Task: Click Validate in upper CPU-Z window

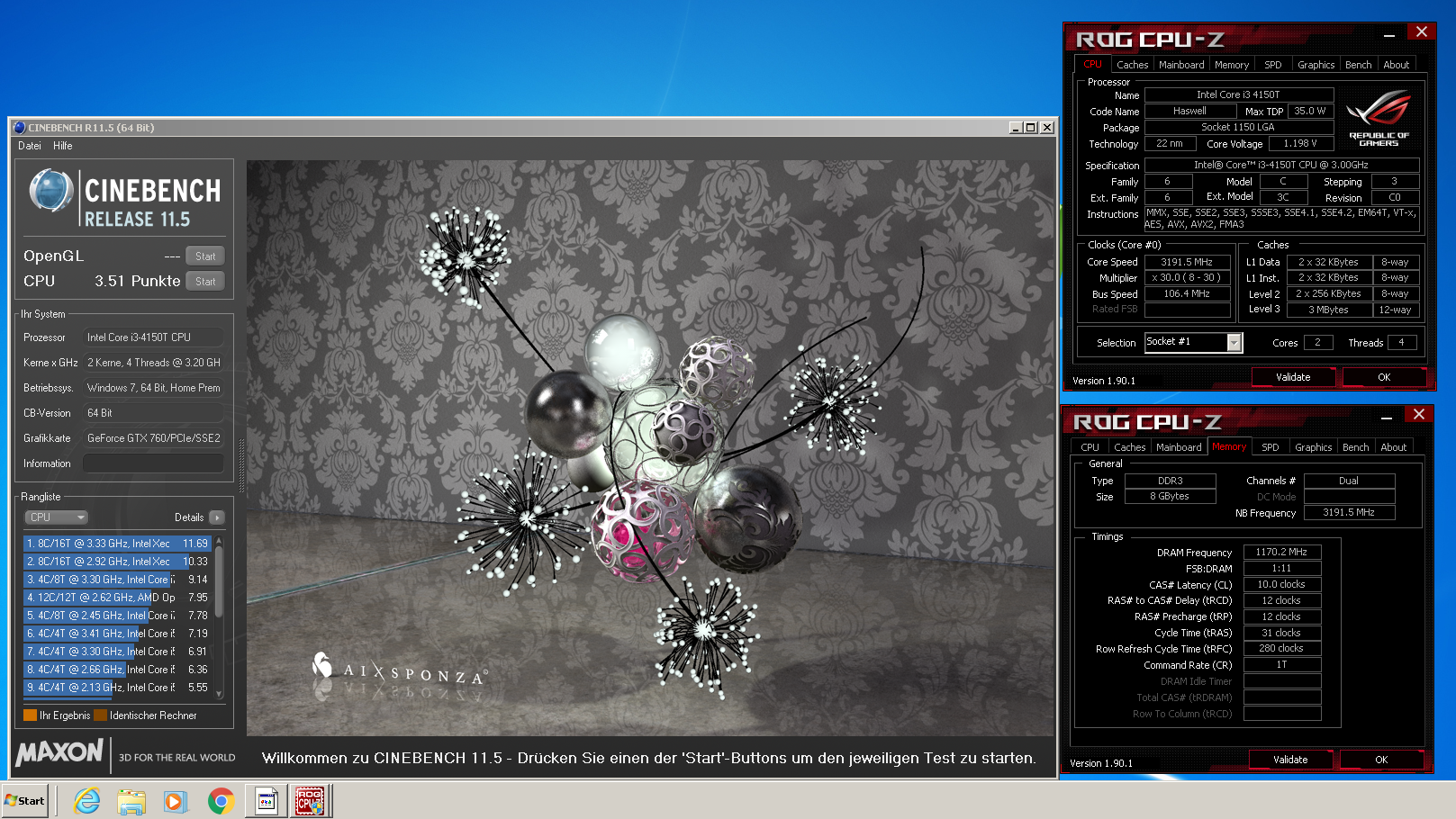Action: [x=1293, y=377]
